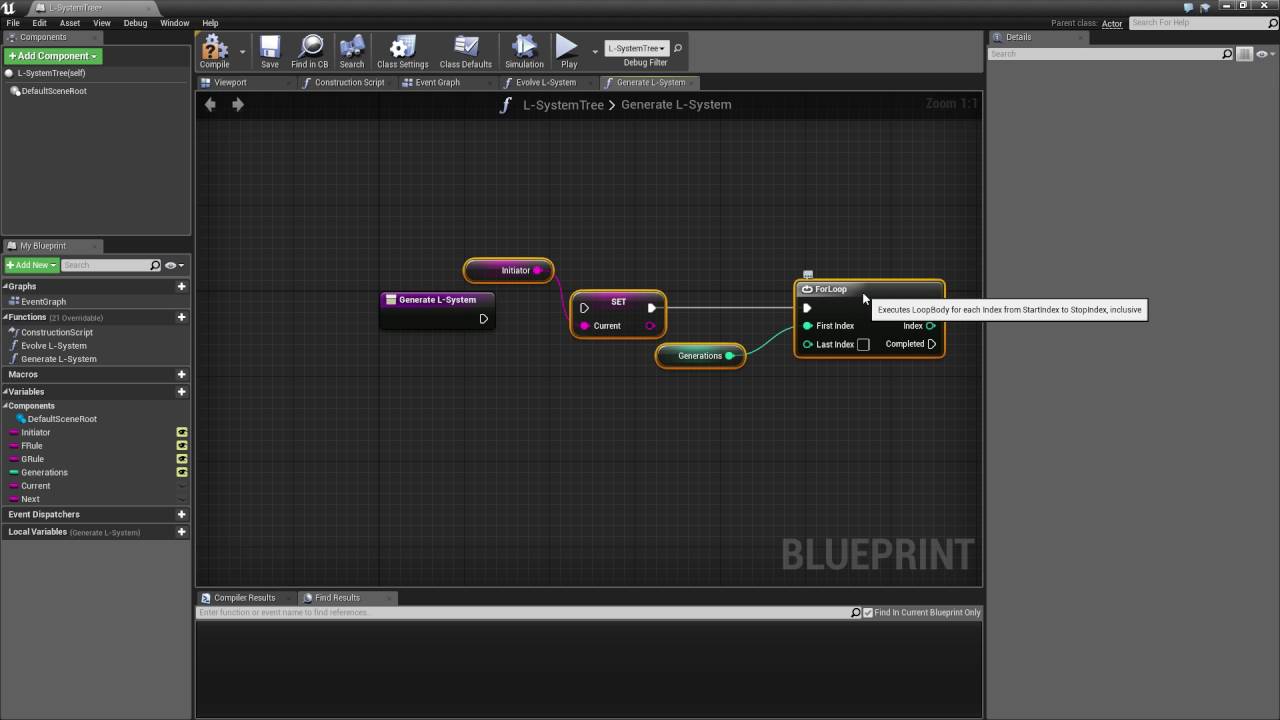Image resolution: width=1280 pixels, height=720 pixels.
Task: Click L-SystemTree in the breadcrumb
Action: click(563, 104)
